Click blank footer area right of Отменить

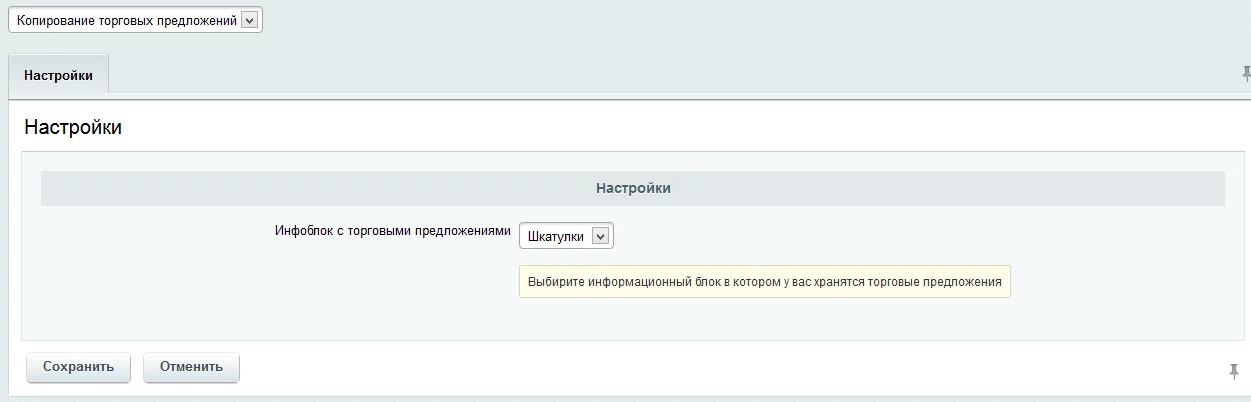(x=700, y=368)
